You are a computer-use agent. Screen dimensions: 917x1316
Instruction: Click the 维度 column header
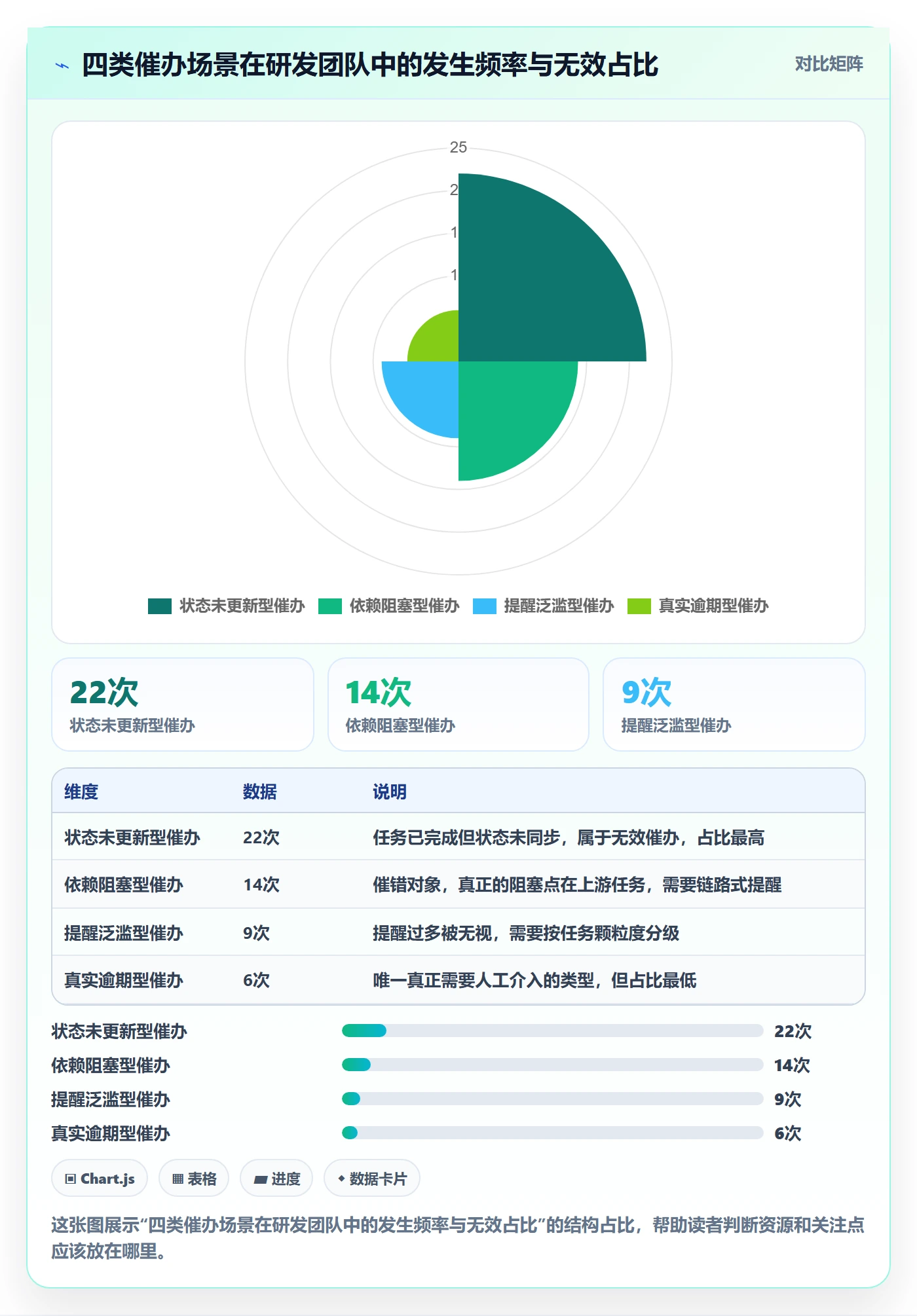(81, 792)
